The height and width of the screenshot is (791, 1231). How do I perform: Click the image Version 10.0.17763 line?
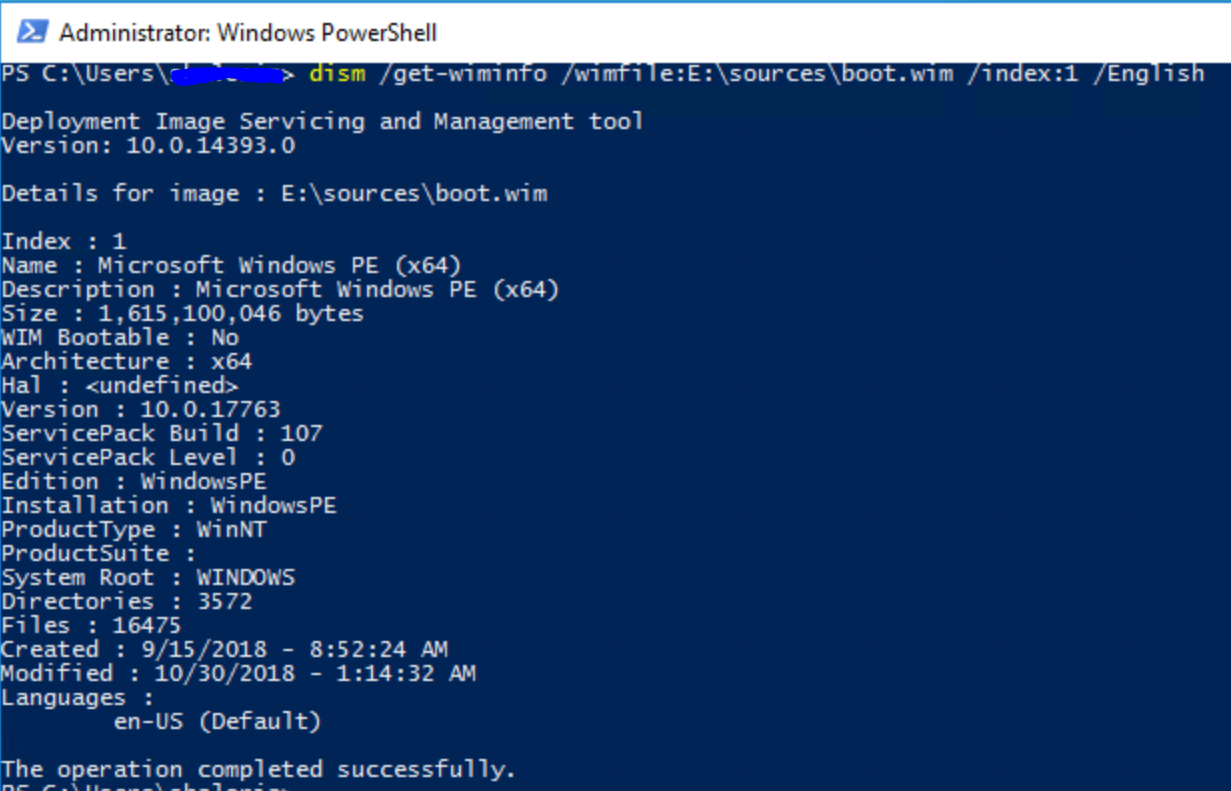pos(141,410)
